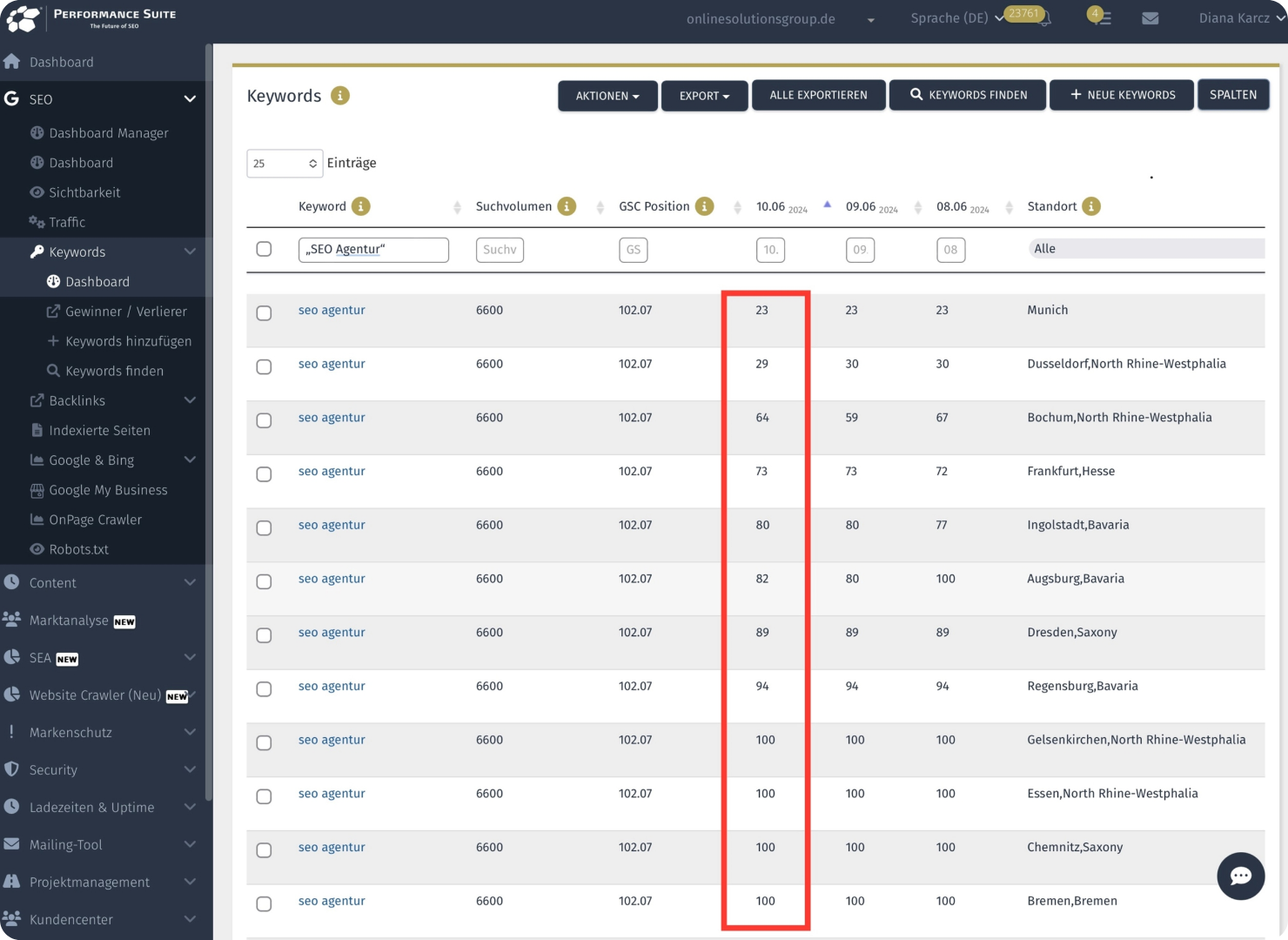Click the Suchvolumen filter input field
Screen dimensions: 1288x940
[500, 250]
